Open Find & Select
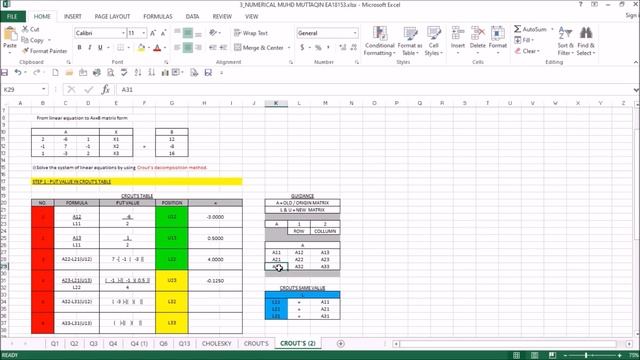640x360 pixels. pos(586,41)
